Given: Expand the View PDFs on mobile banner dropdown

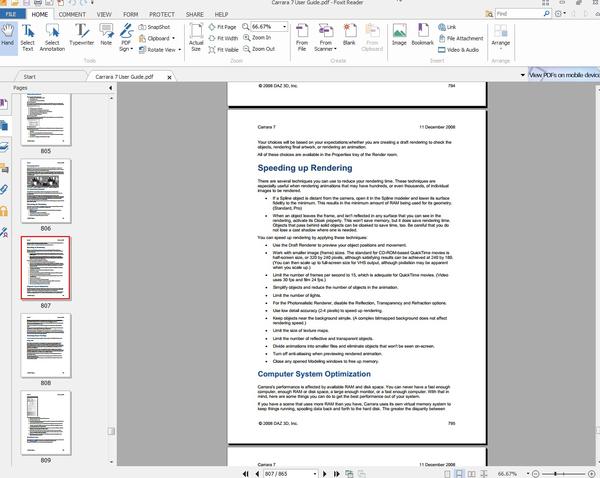Looking at the screenshot, I should 523,75.
